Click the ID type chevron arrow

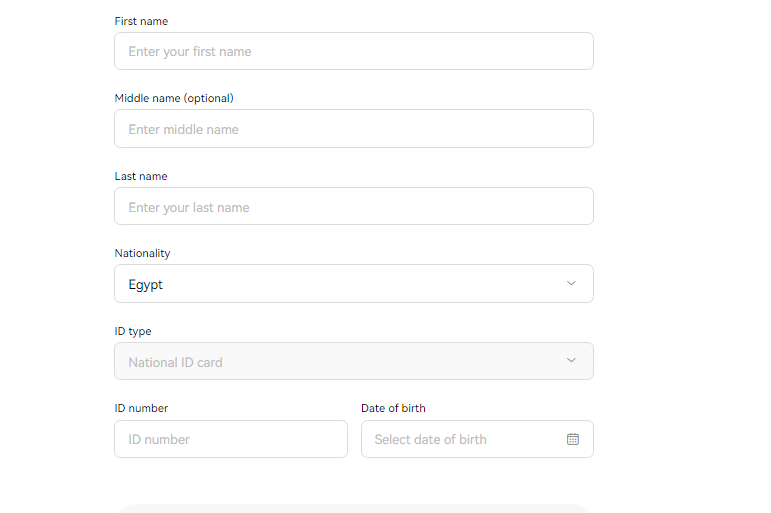(571, 361)
